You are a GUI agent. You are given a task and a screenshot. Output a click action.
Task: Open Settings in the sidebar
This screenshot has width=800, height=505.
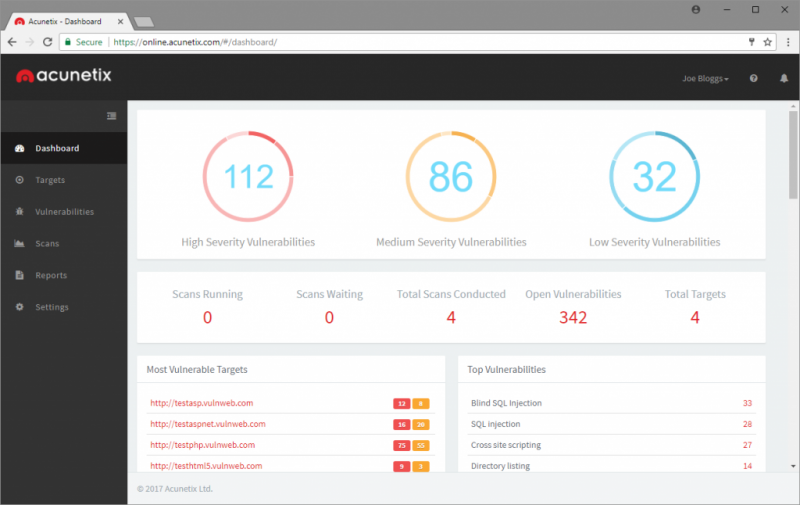coord(64,307)
